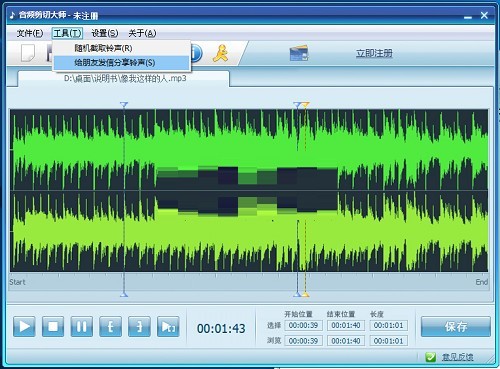Image resolution: width=500 pixels, height=369 pixels.
Task: Click the selection start time field
Action: tap(303, 325)
